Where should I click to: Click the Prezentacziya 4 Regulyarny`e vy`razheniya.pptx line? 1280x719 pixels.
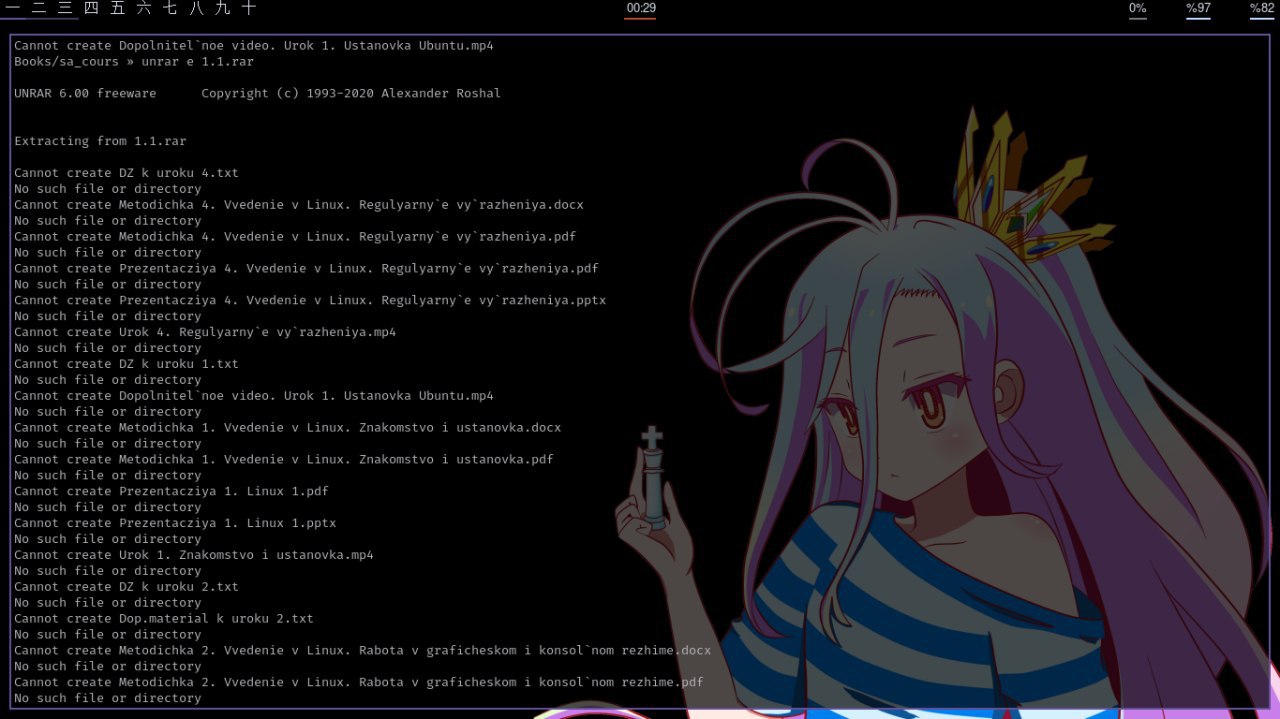point(310,300)
